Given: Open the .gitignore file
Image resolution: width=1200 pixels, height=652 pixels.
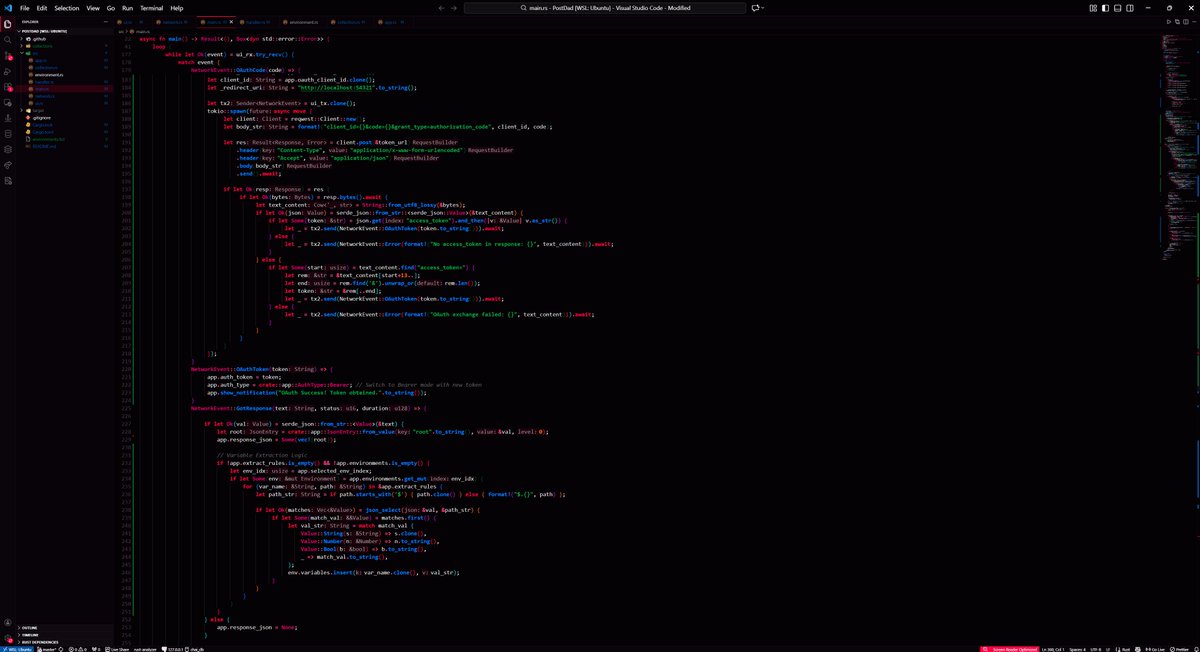Looking at the screenshot, I should click(x=65, y=117).
